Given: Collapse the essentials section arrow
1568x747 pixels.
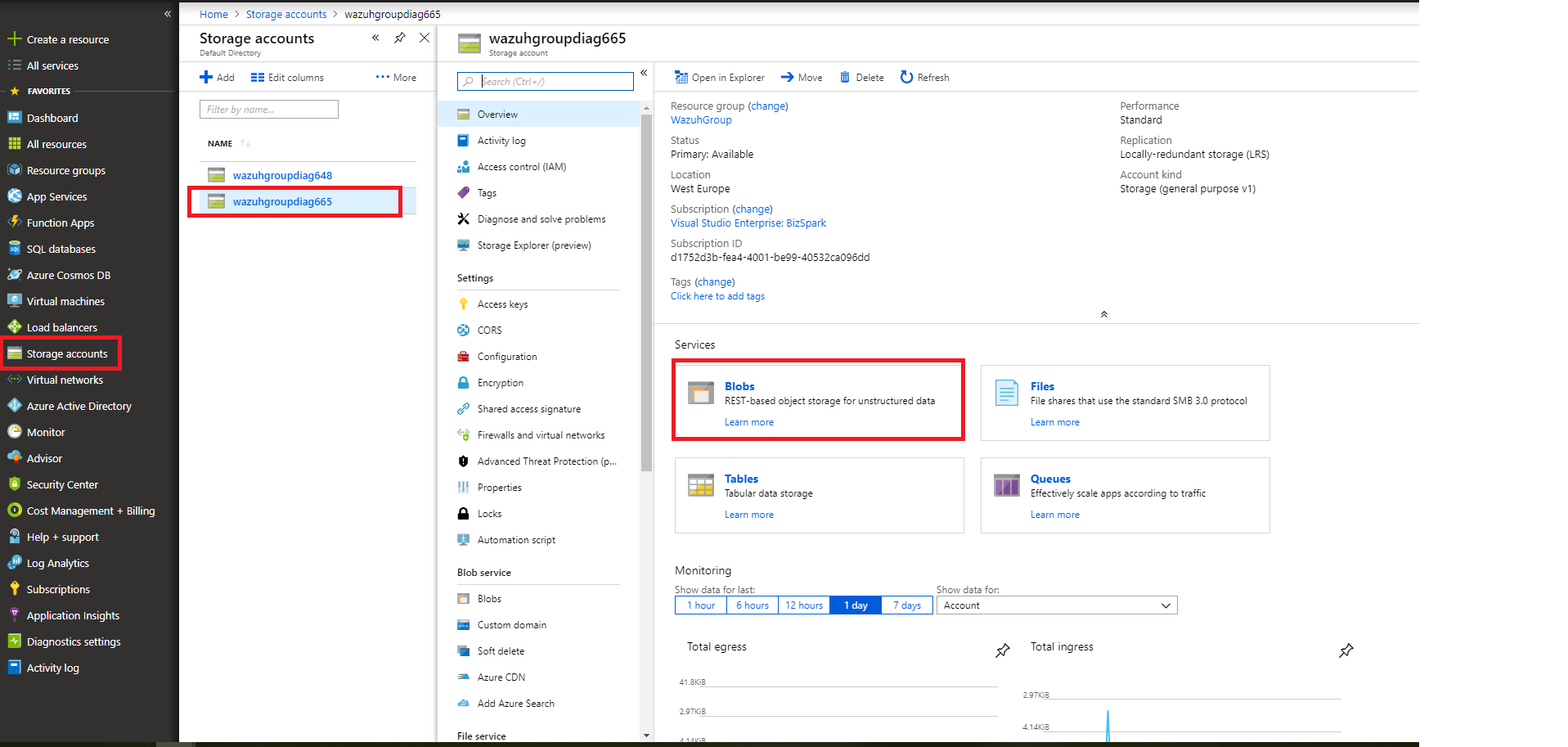Looking at the screenshot, I should pos(1104,314).
